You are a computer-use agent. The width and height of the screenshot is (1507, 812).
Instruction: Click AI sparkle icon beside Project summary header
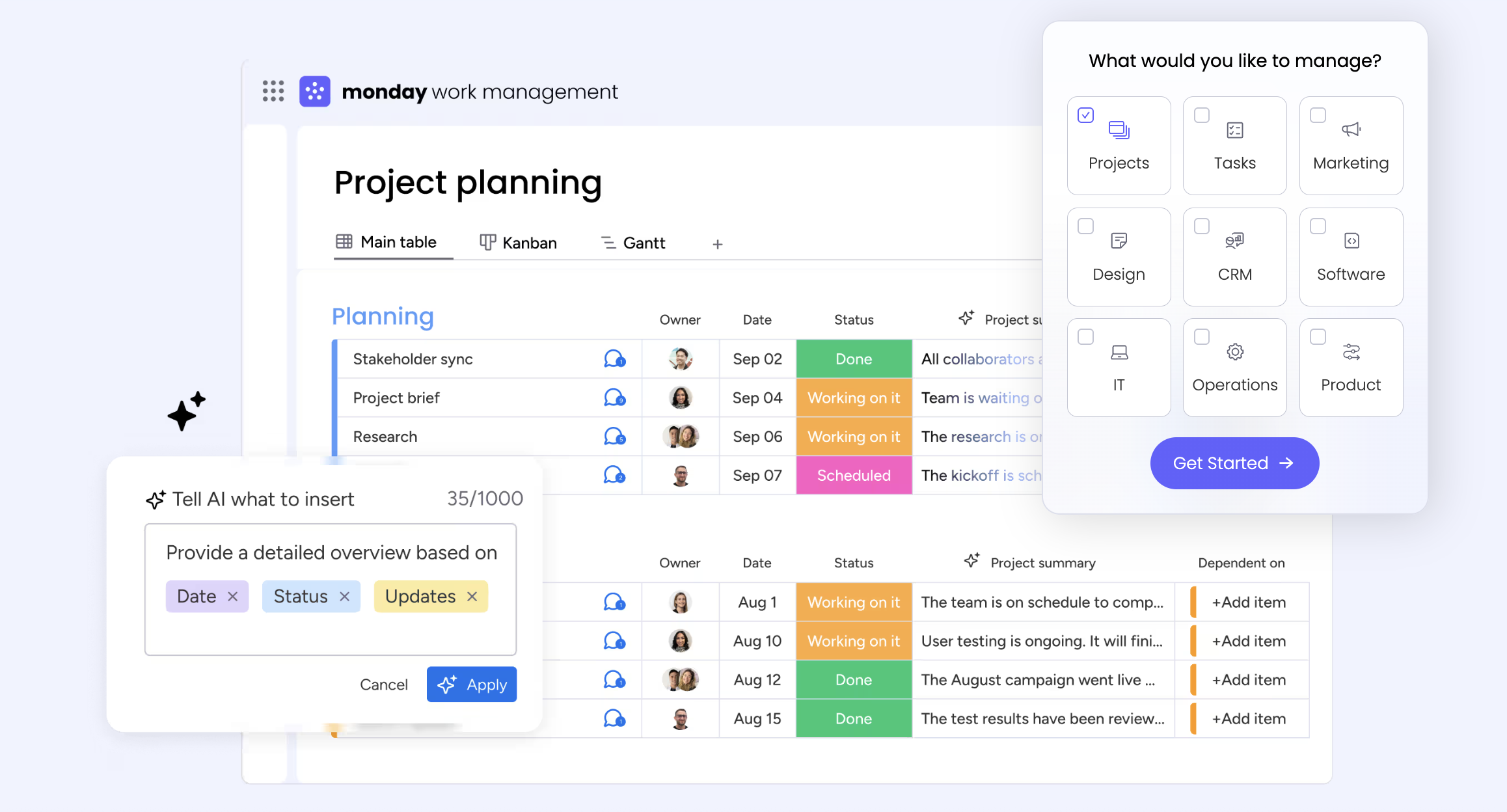coord(971,561)
